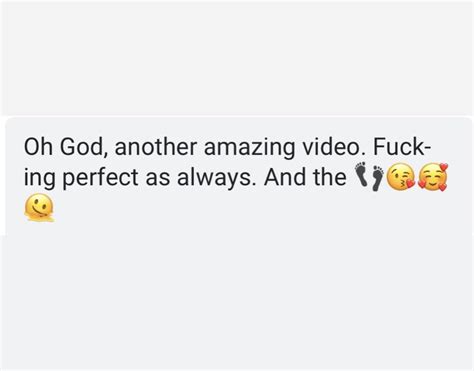The height and width of the screenshot is (371, 474).
Task: Select the word "always." in the comment
Action: point(217,179)
